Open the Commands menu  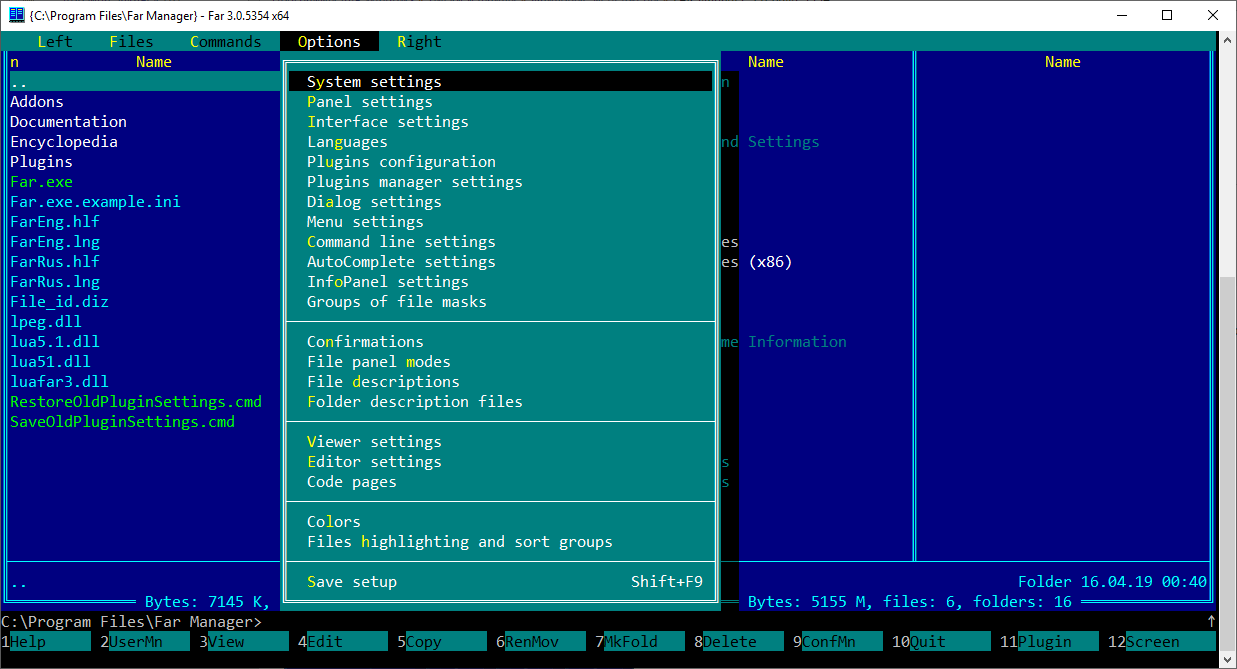pos(225,42)
